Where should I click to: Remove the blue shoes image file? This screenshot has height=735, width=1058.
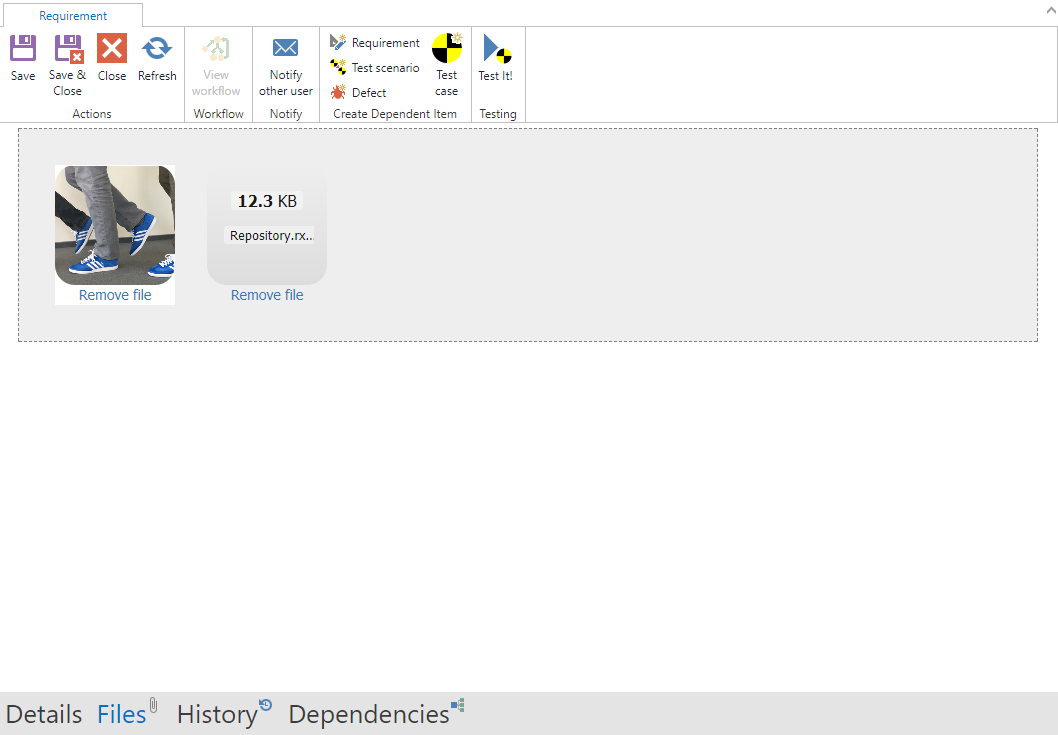click(115, 295)
